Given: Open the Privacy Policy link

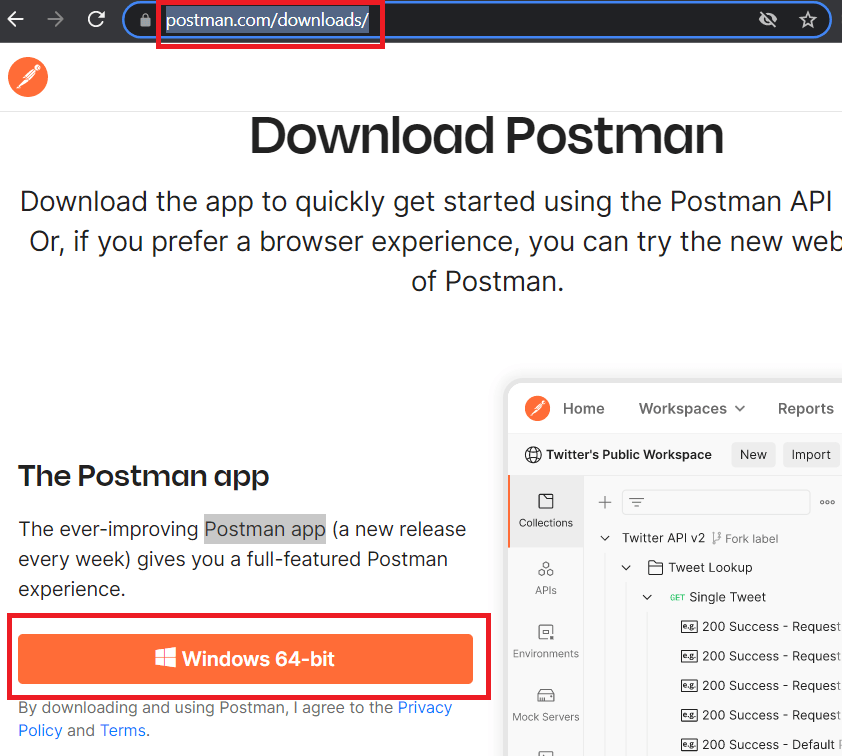Looking at the screenshot, I should pyautogui.click(x=424, y=708).
